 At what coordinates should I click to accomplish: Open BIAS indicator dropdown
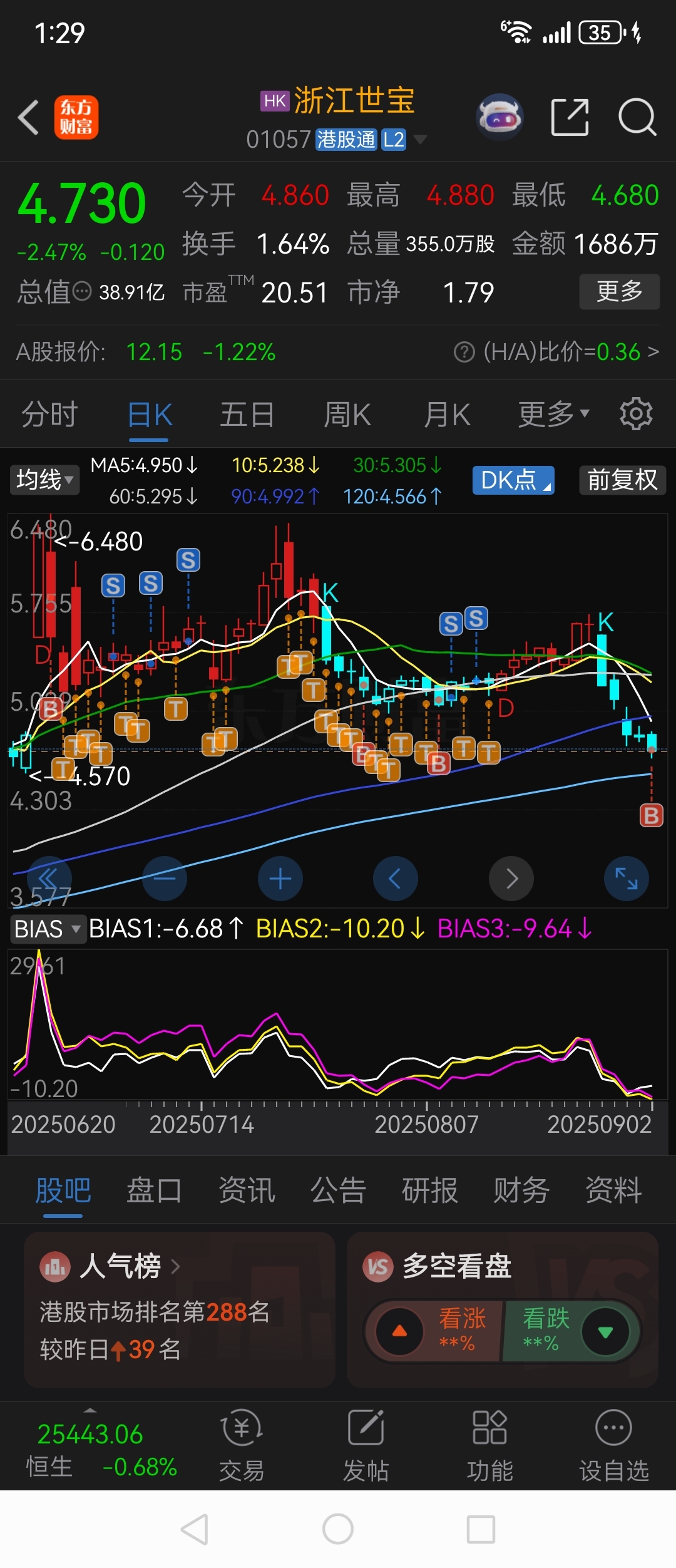pos(48,929)
